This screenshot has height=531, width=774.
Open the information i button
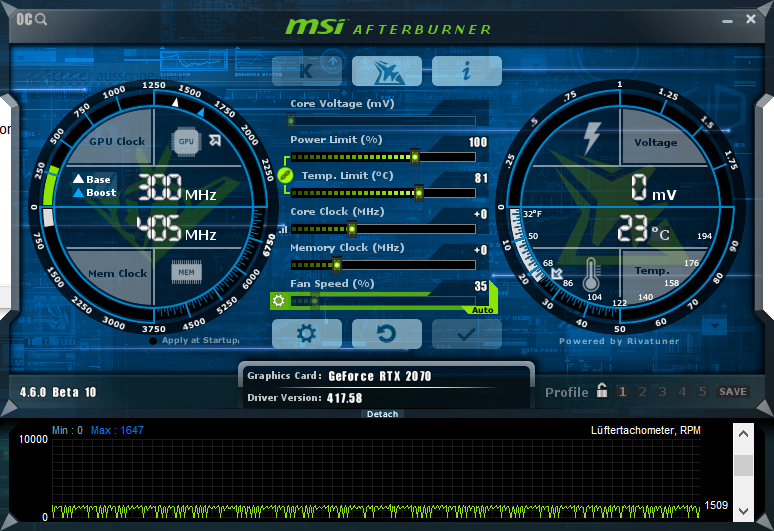pos(466,71)
